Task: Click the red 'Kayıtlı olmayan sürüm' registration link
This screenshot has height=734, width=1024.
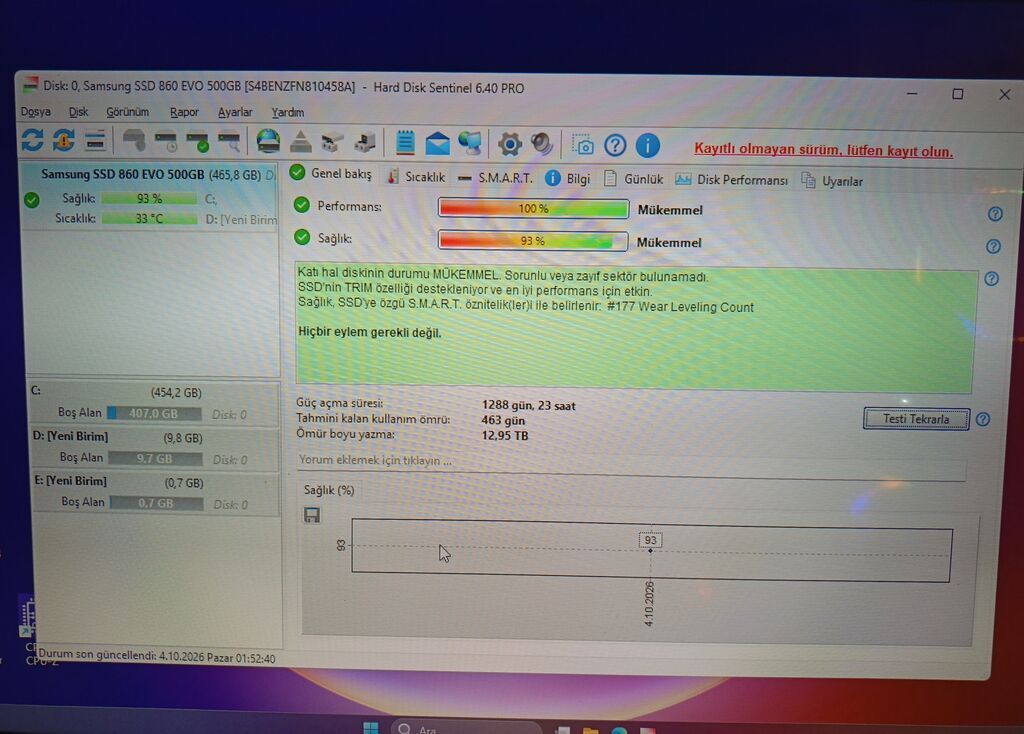Action: pyautogui.click(x=824, y=150)
